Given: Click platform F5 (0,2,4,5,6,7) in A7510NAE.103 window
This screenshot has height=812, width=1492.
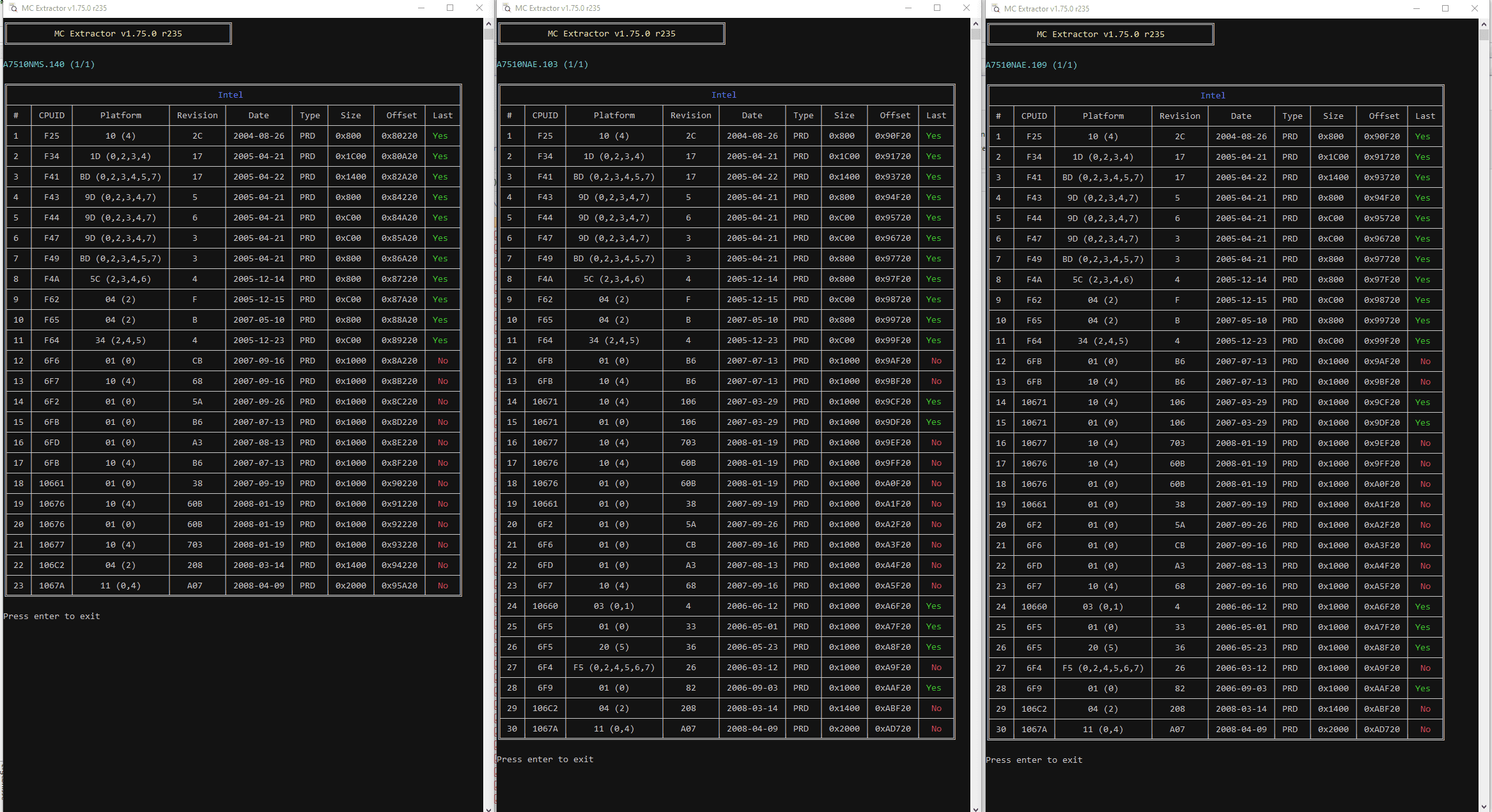Looking at the screenshot, I should (x=614, y=668).
